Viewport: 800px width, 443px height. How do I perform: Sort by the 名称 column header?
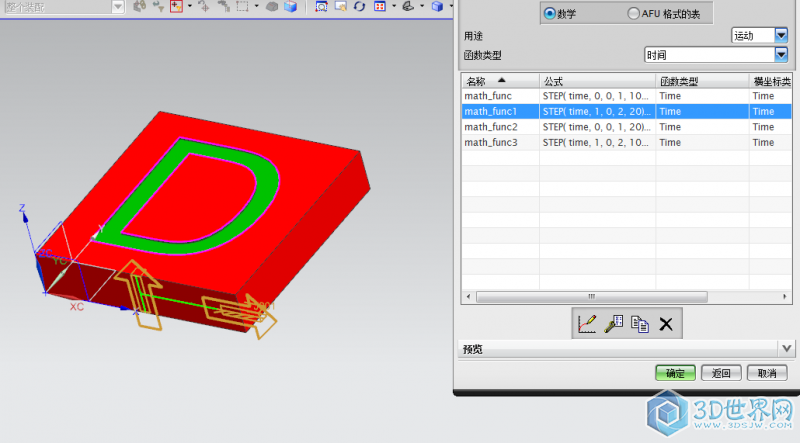tap(500, 81)
